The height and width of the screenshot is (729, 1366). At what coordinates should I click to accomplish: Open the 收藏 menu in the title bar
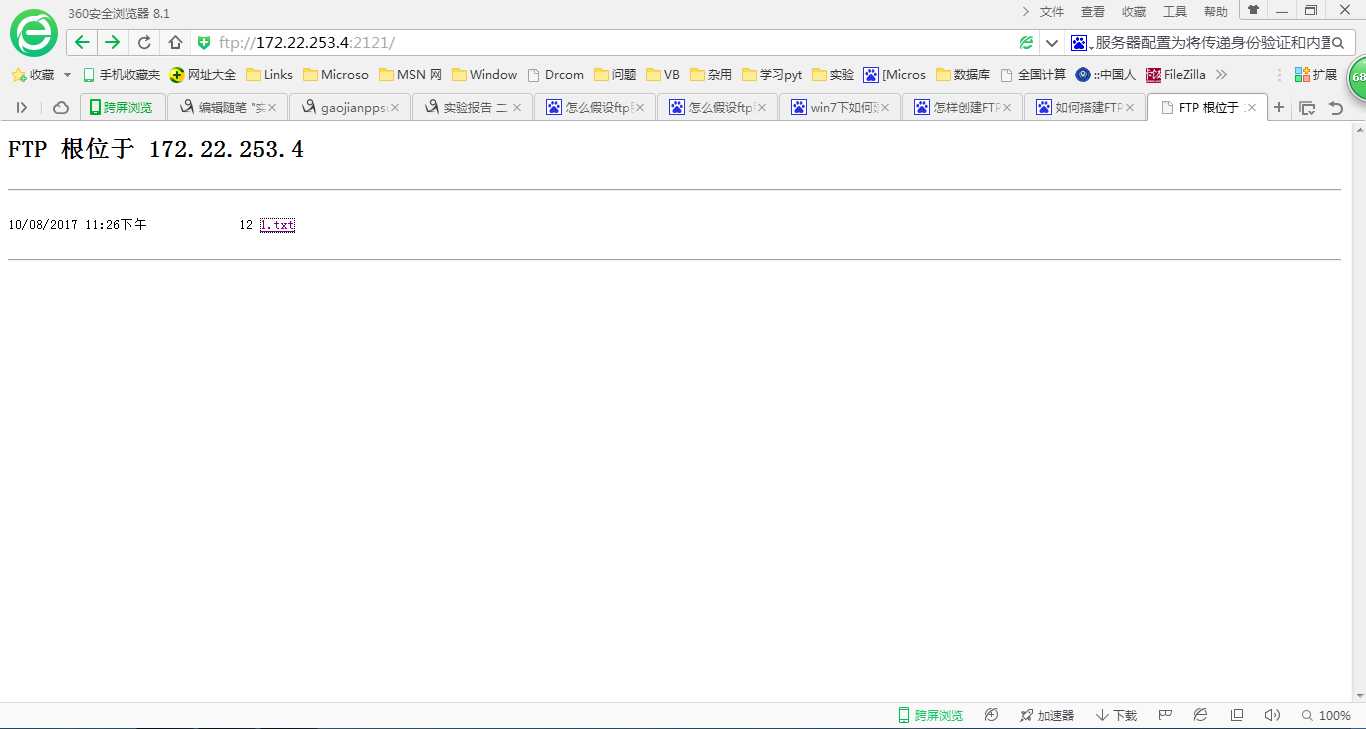(1134, 12)
